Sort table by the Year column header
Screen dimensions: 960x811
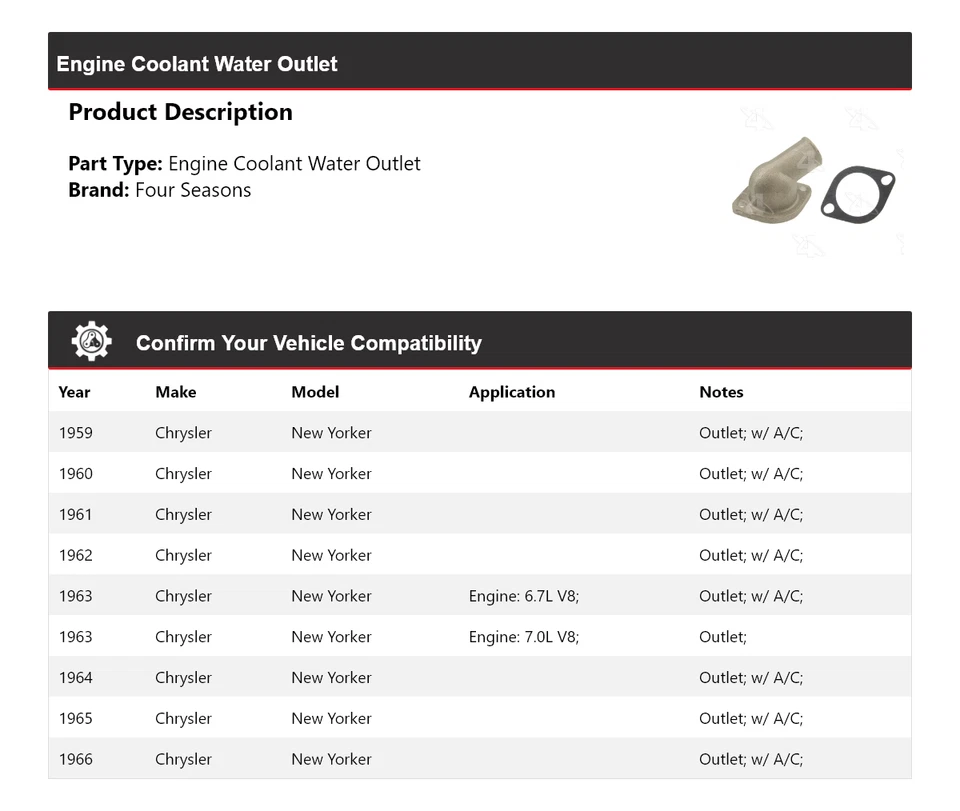(x=74, y=392)
